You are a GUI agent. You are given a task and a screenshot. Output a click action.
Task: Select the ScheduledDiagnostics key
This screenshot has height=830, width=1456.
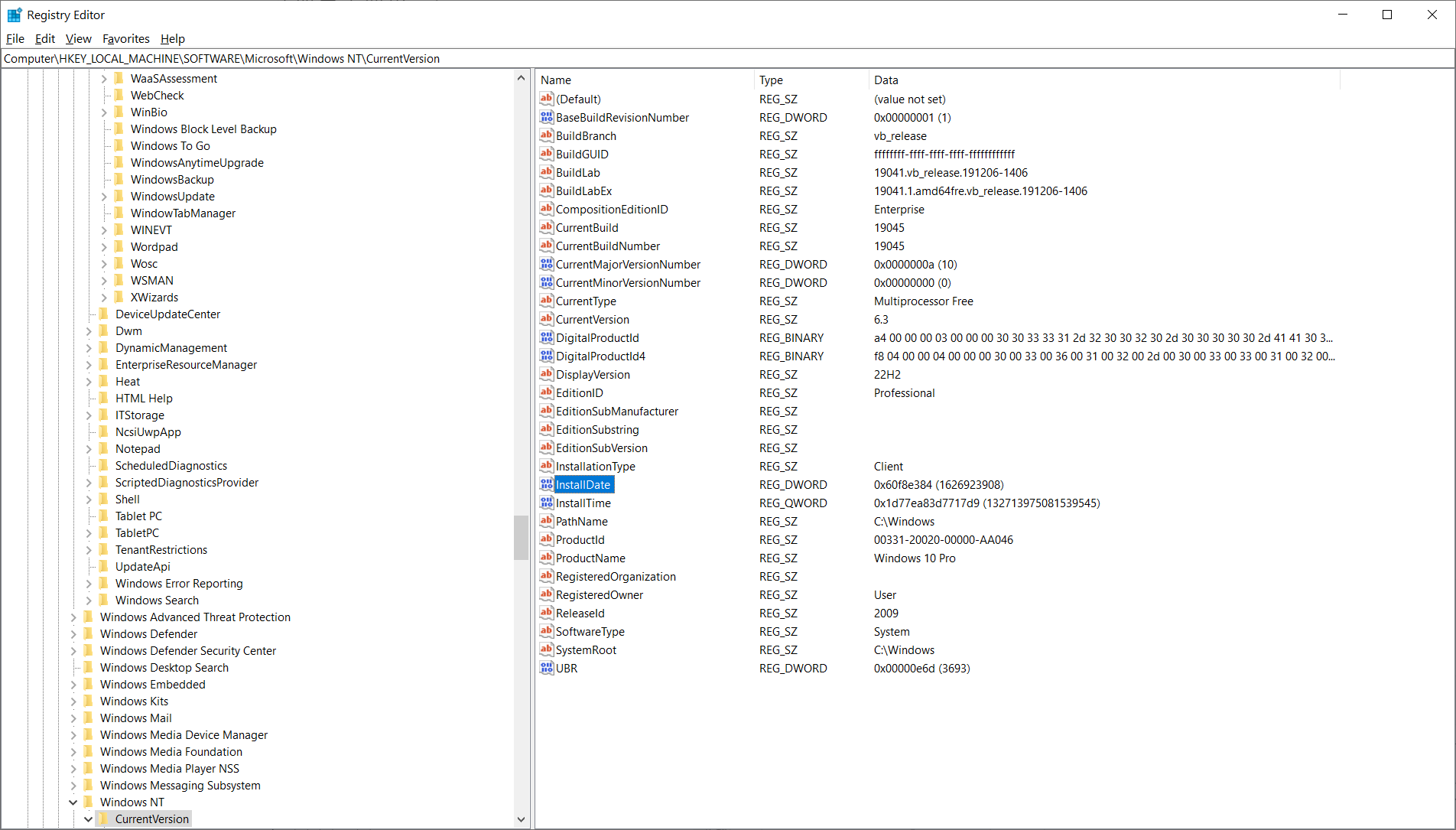pos(171,465)
